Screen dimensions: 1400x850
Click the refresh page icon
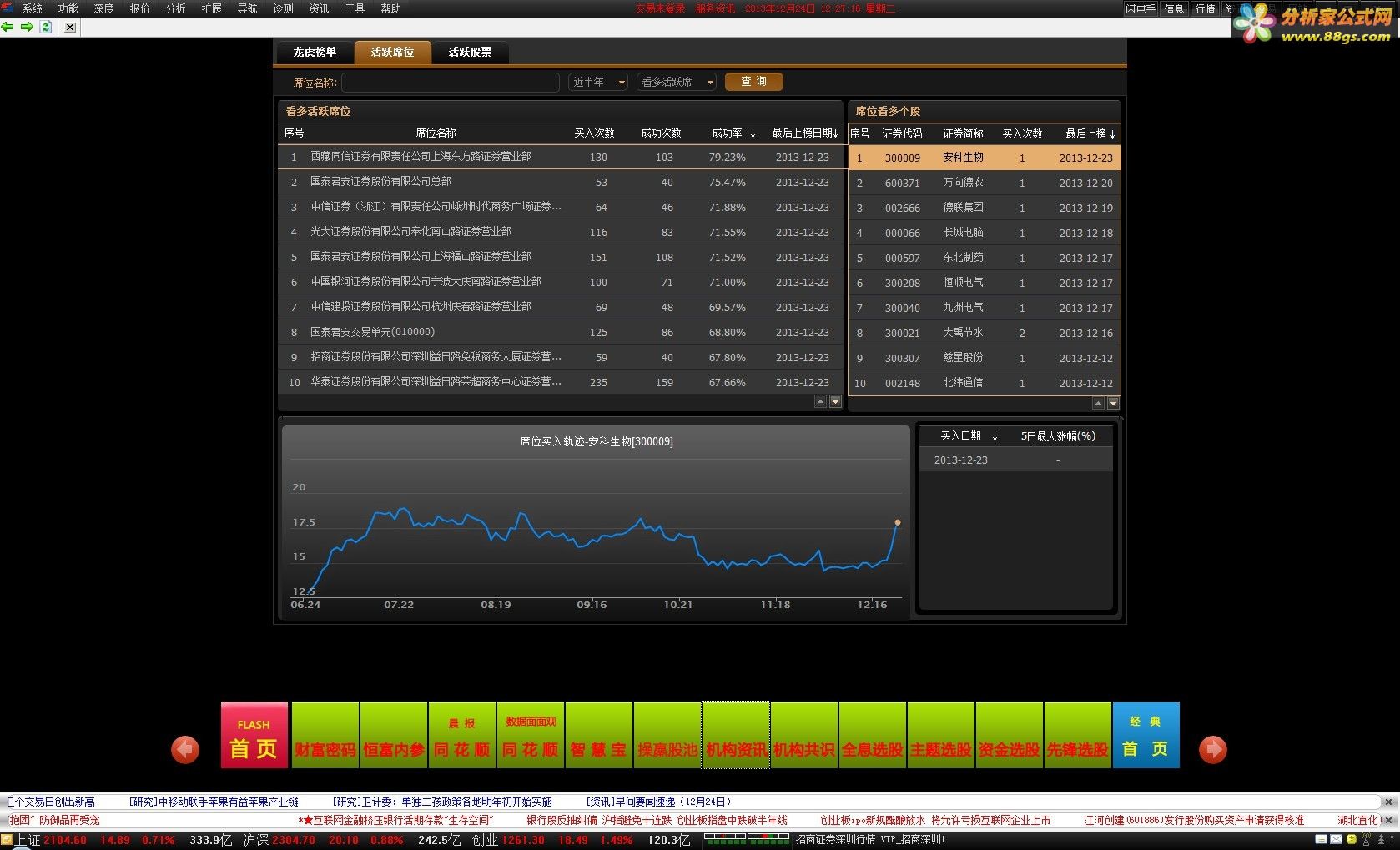[46, 27]
